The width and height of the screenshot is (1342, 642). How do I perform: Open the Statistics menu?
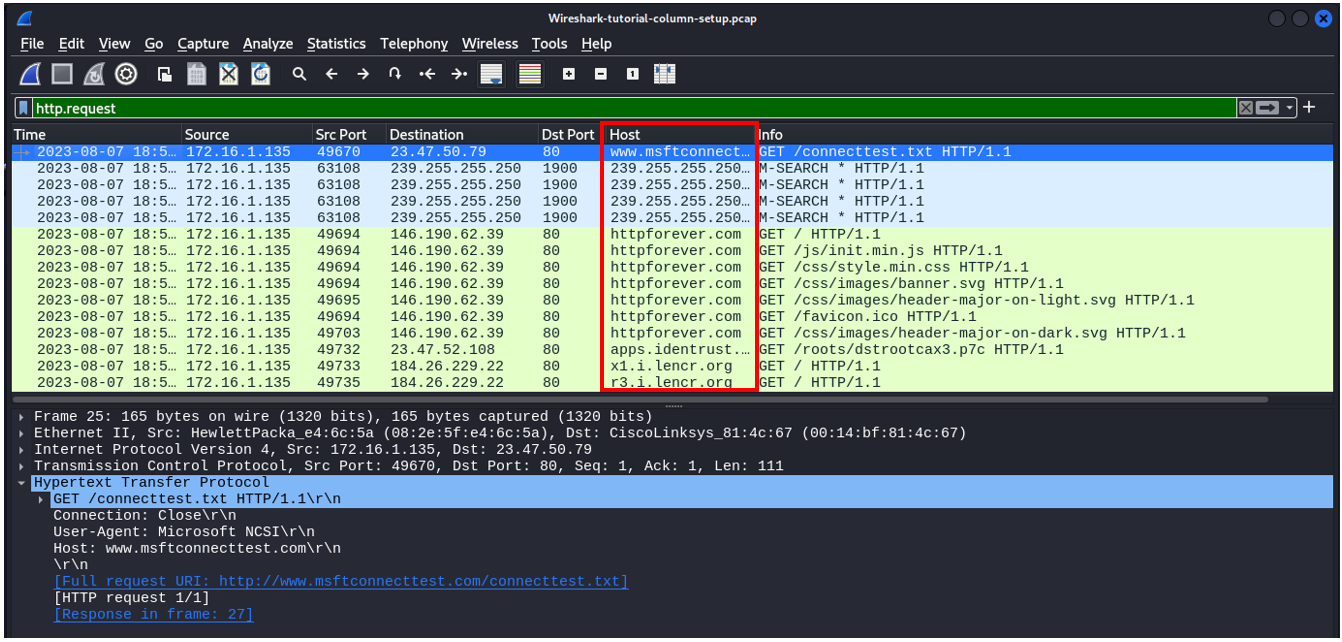tap(336, 44)
